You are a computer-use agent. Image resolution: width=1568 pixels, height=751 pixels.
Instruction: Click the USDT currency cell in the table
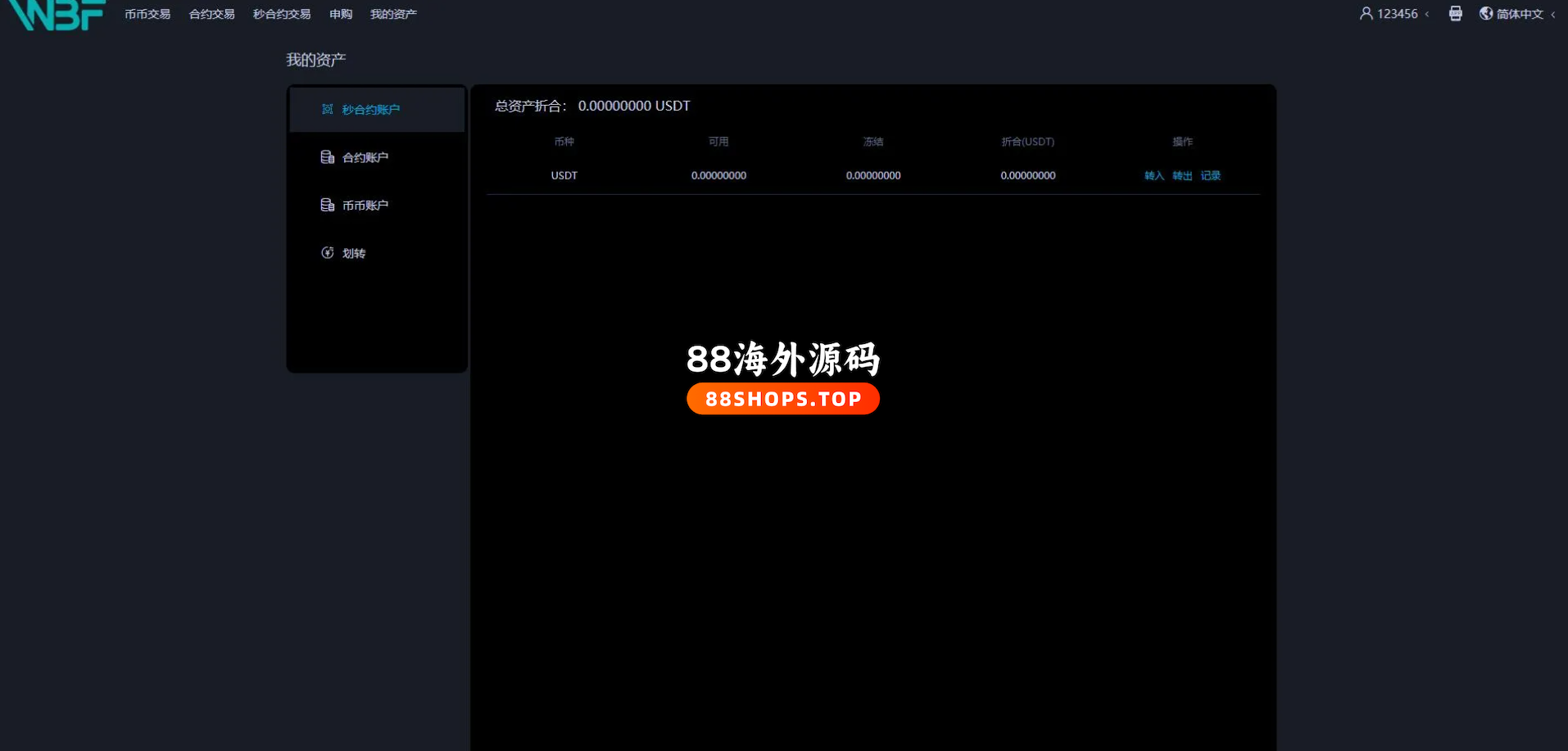[x=564, y=176]
